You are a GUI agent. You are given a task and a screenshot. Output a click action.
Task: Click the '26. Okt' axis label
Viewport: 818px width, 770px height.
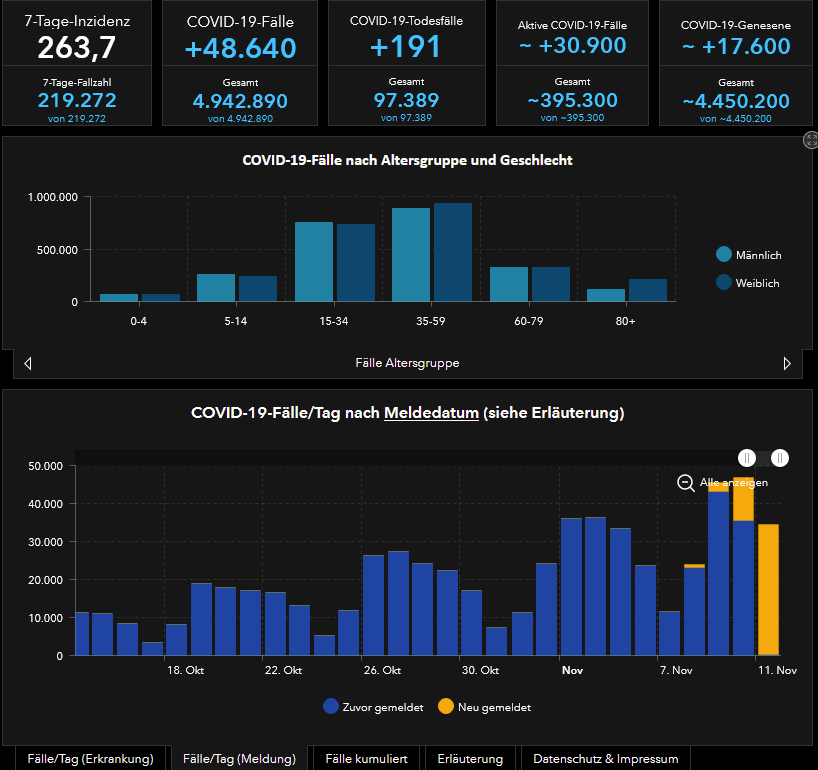click(382, 670)
